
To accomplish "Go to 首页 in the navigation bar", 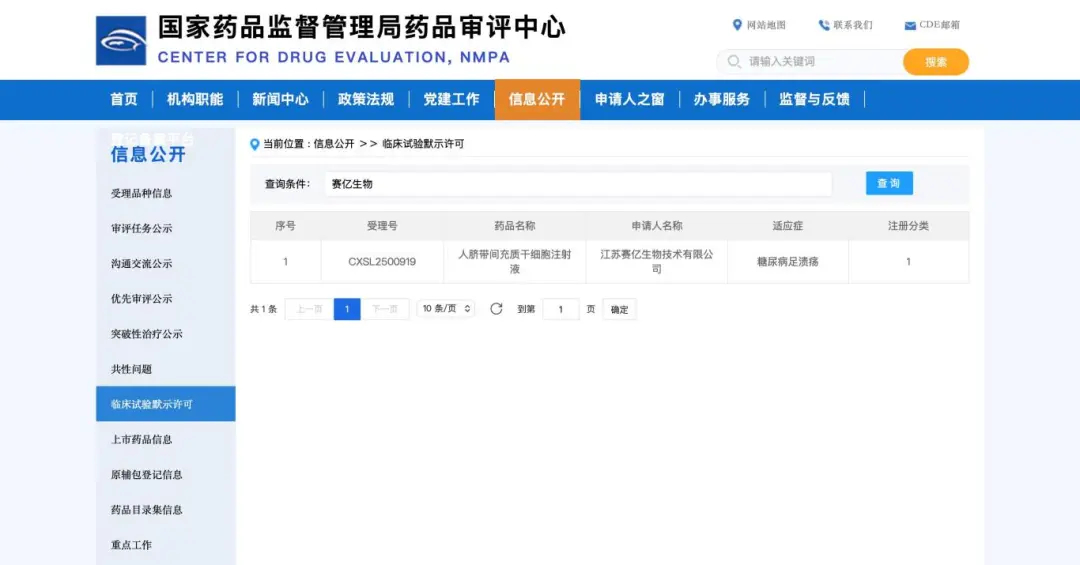I will [x=124, y=99].
